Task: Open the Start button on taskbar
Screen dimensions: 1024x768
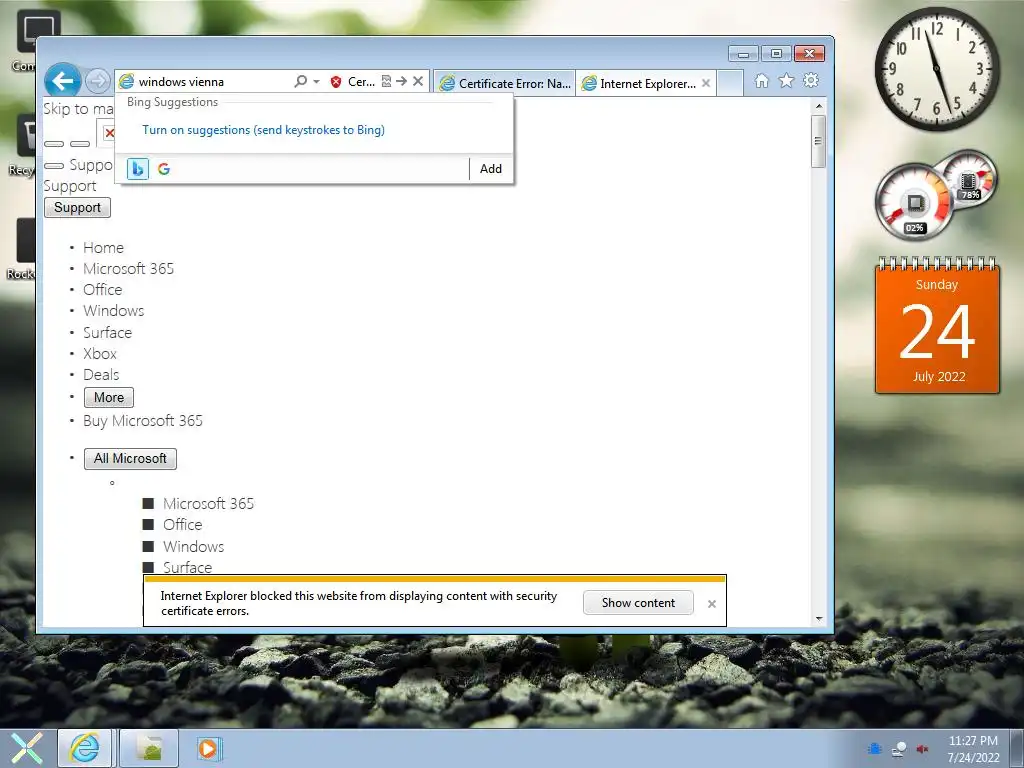Action: tap(26, 748)
